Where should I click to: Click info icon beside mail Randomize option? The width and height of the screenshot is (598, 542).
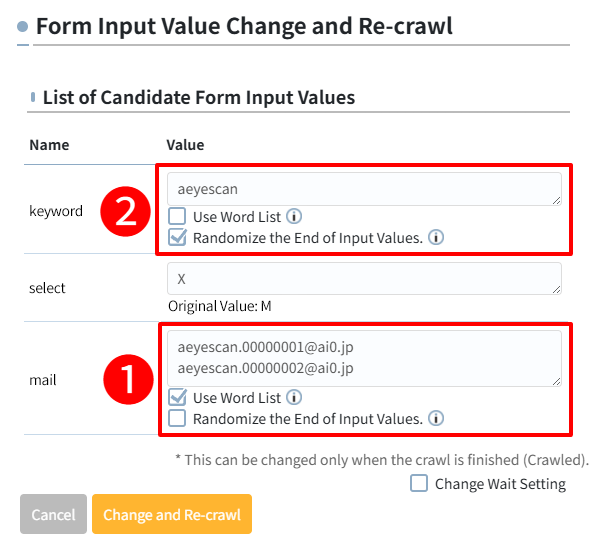(x=436, y=418)
